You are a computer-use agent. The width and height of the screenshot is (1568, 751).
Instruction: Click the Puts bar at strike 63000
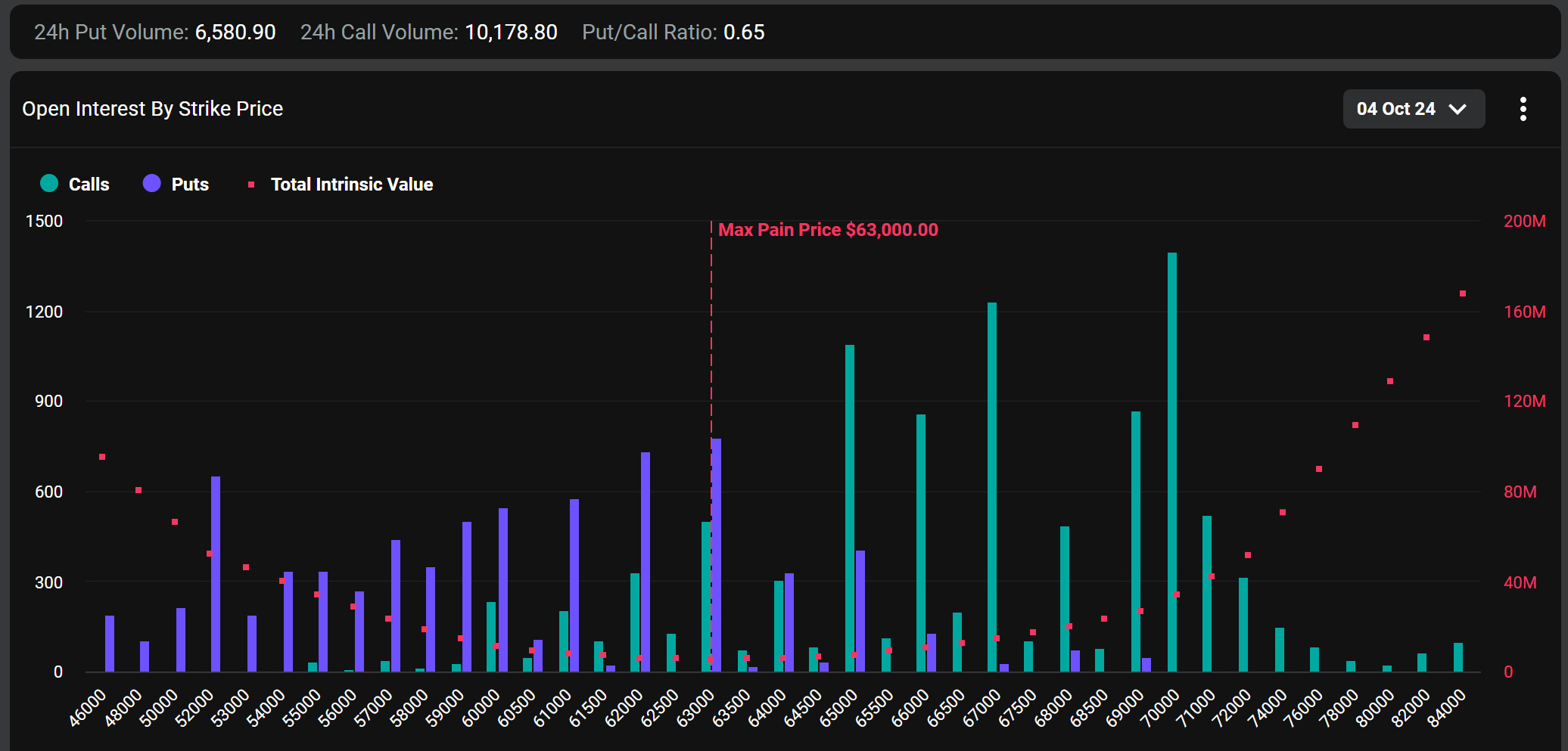(x=717, y=555)
